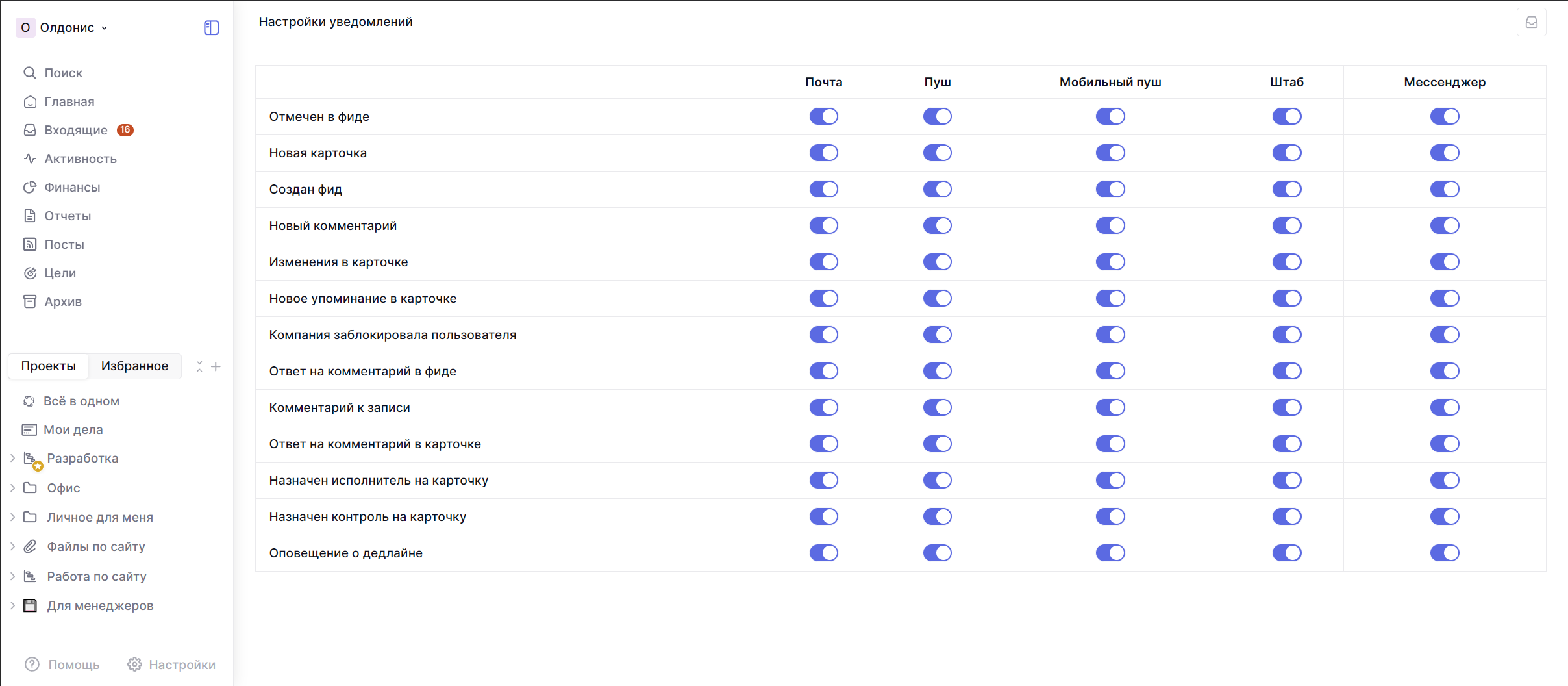Disable Мессенджер for Оповещение о дедлайне
Viewport: 1568px width, 686px height.
[x=1444, y=553]
